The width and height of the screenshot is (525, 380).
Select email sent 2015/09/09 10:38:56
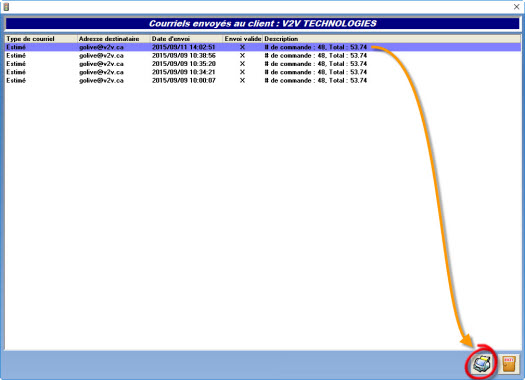[263, 56]
